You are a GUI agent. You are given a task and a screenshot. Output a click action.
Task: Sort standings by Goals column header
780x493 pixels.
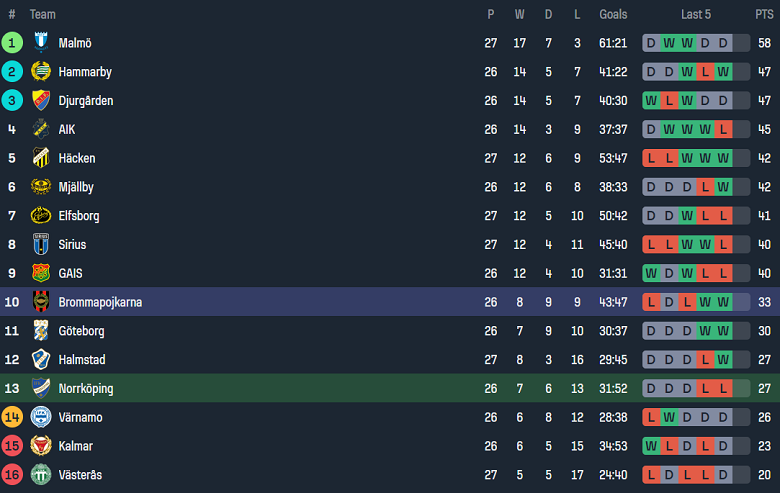(x=613, y=14)
